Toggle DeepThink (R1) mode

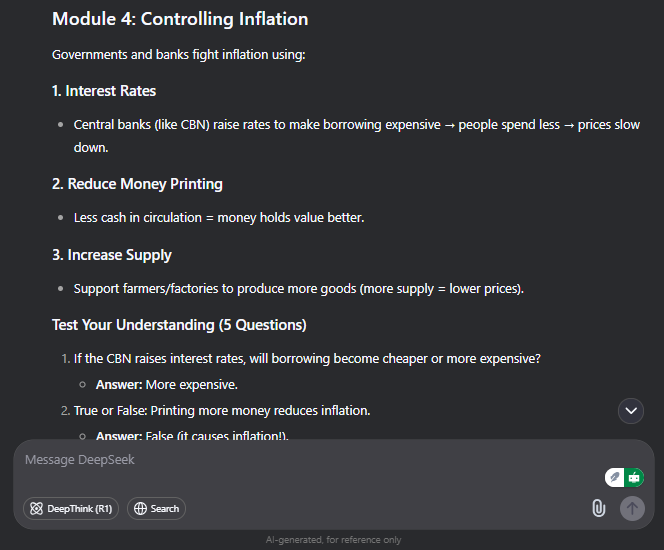pyautogui.click(x=71, y=509)
